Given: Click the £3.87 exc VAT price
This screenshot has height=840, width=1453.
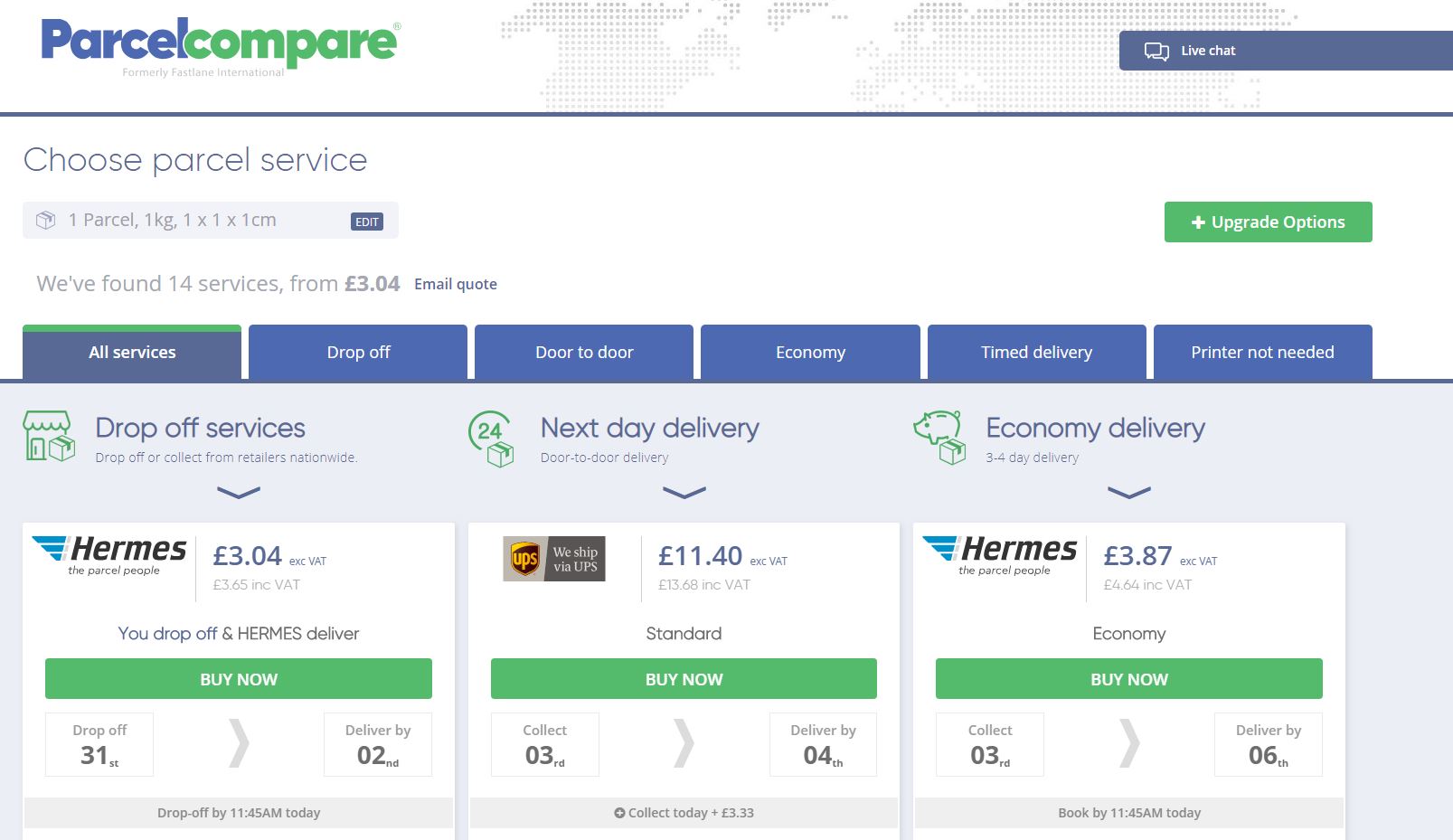Looking at the screenshot, I should click(1160, 556).
